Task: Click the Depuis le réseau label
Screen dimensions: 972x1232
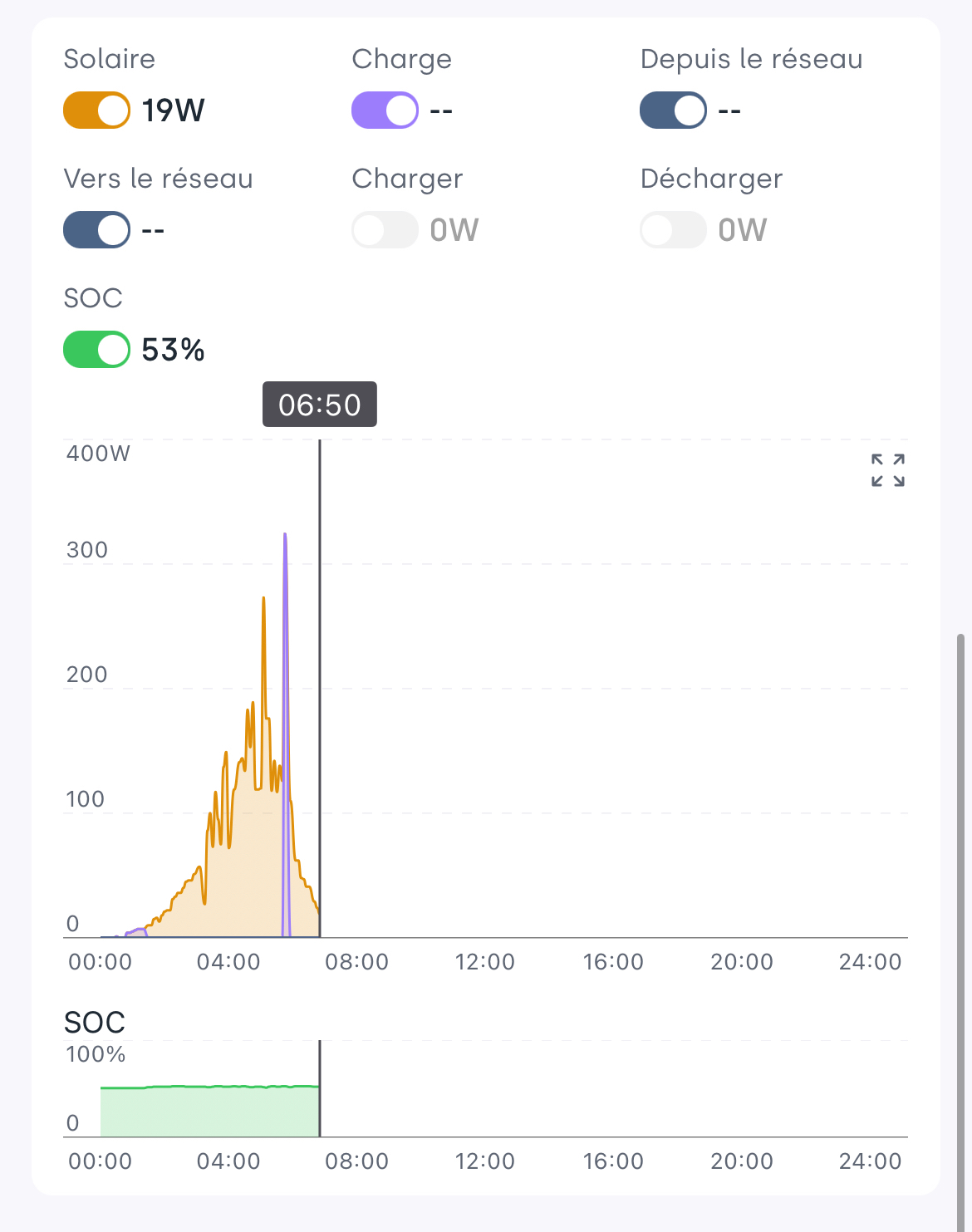Action: 751,59
